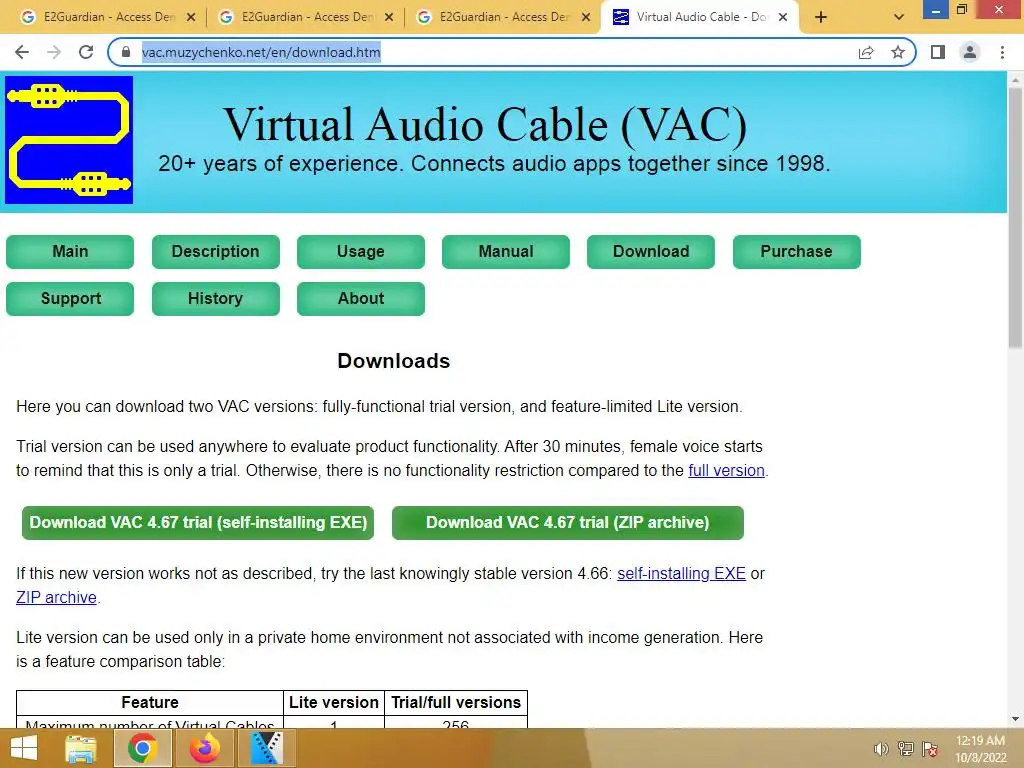Bookmark this page with the star icon
This screenshot has height=768, width=1024.
tap(898, 52)
